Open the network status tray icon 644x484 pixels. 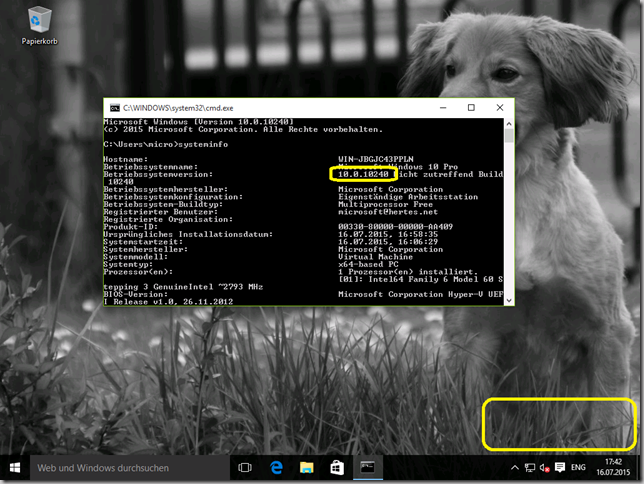(530, 468)
